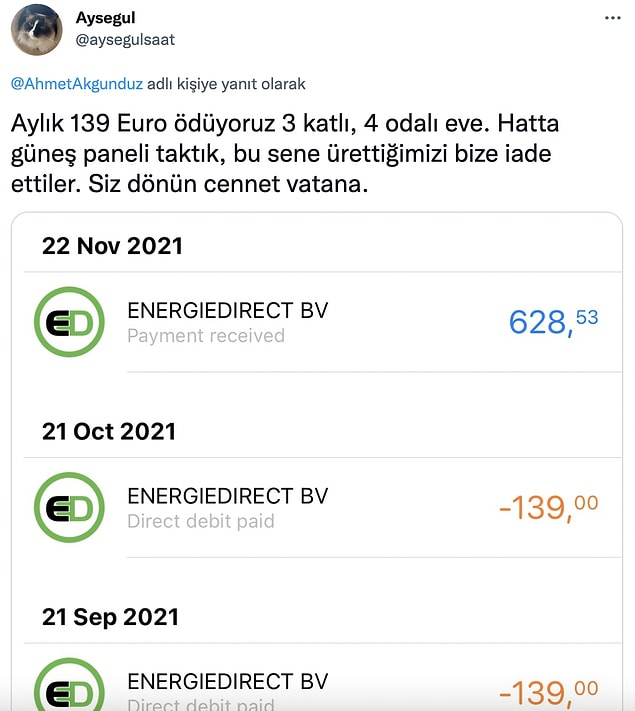Select the ENERGIEDIRECT BV Payment received entry
The image size is (635, 711).
point(323,322)
